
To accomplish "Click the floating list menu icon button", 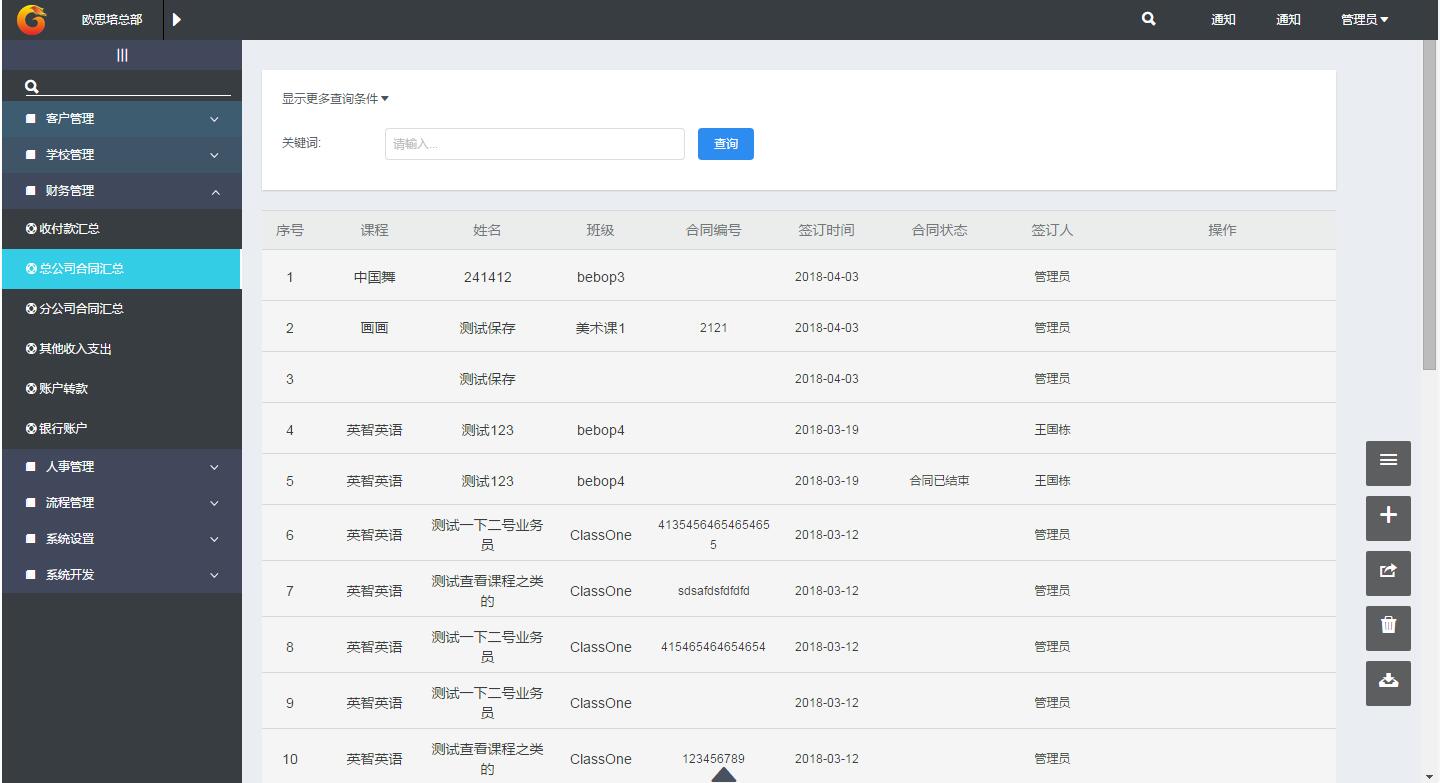I will (x=1388, y=460).
